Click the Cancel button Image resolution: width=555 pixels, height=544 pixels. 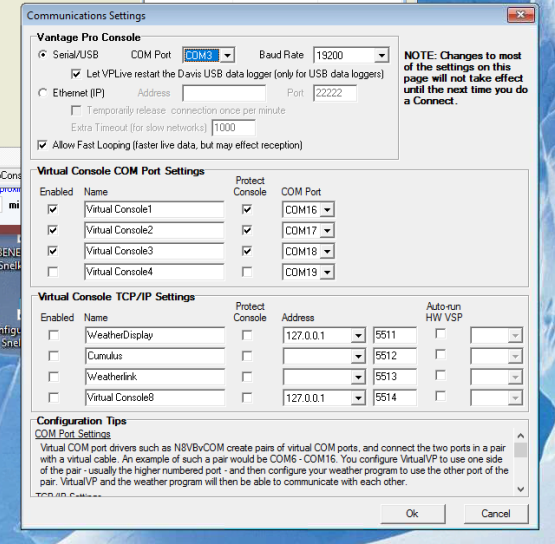(x=496, y=514)
